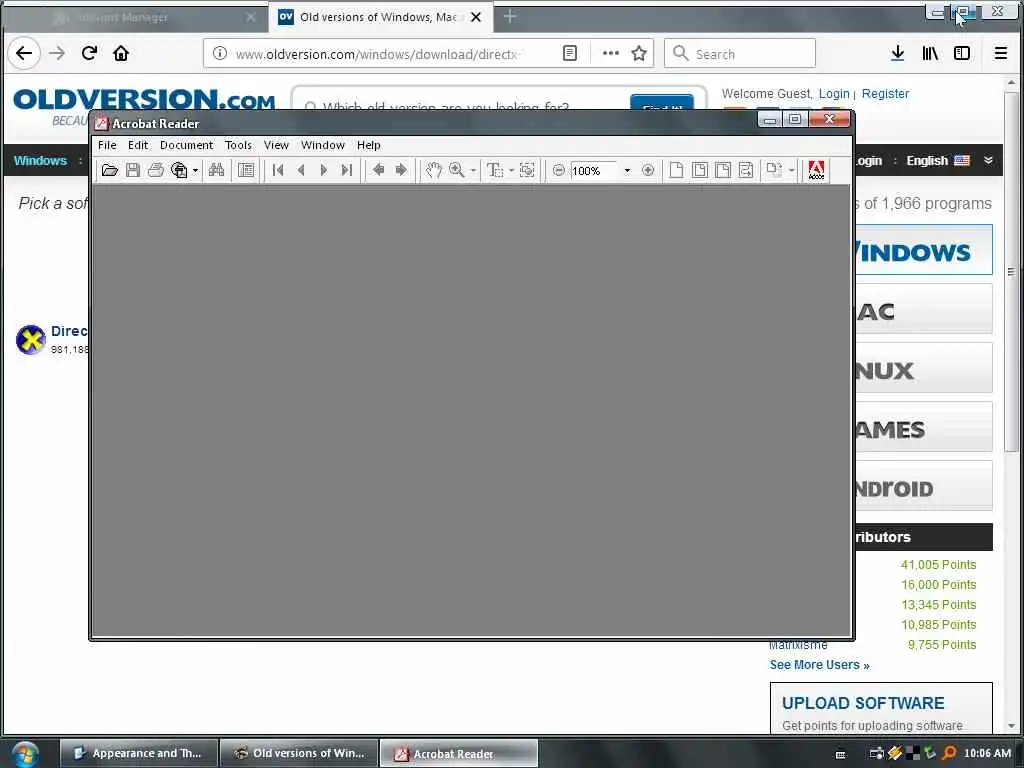Open a new Firefox tab with plus
Screen dimensions: 1024x768
tap(510, 17)
